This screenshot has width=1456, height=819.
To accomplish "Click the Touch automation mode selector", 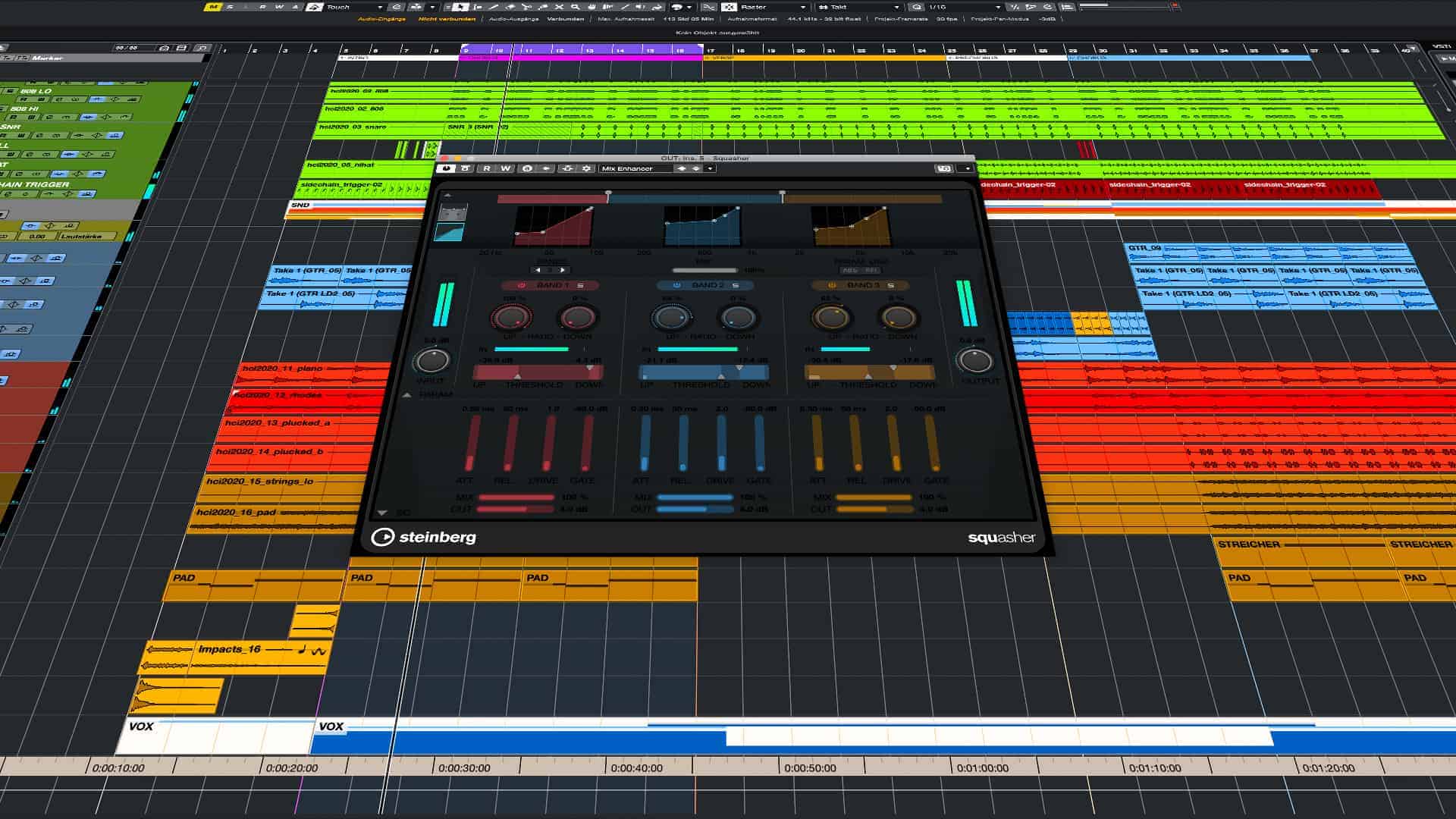I will (x=345, y=7).
